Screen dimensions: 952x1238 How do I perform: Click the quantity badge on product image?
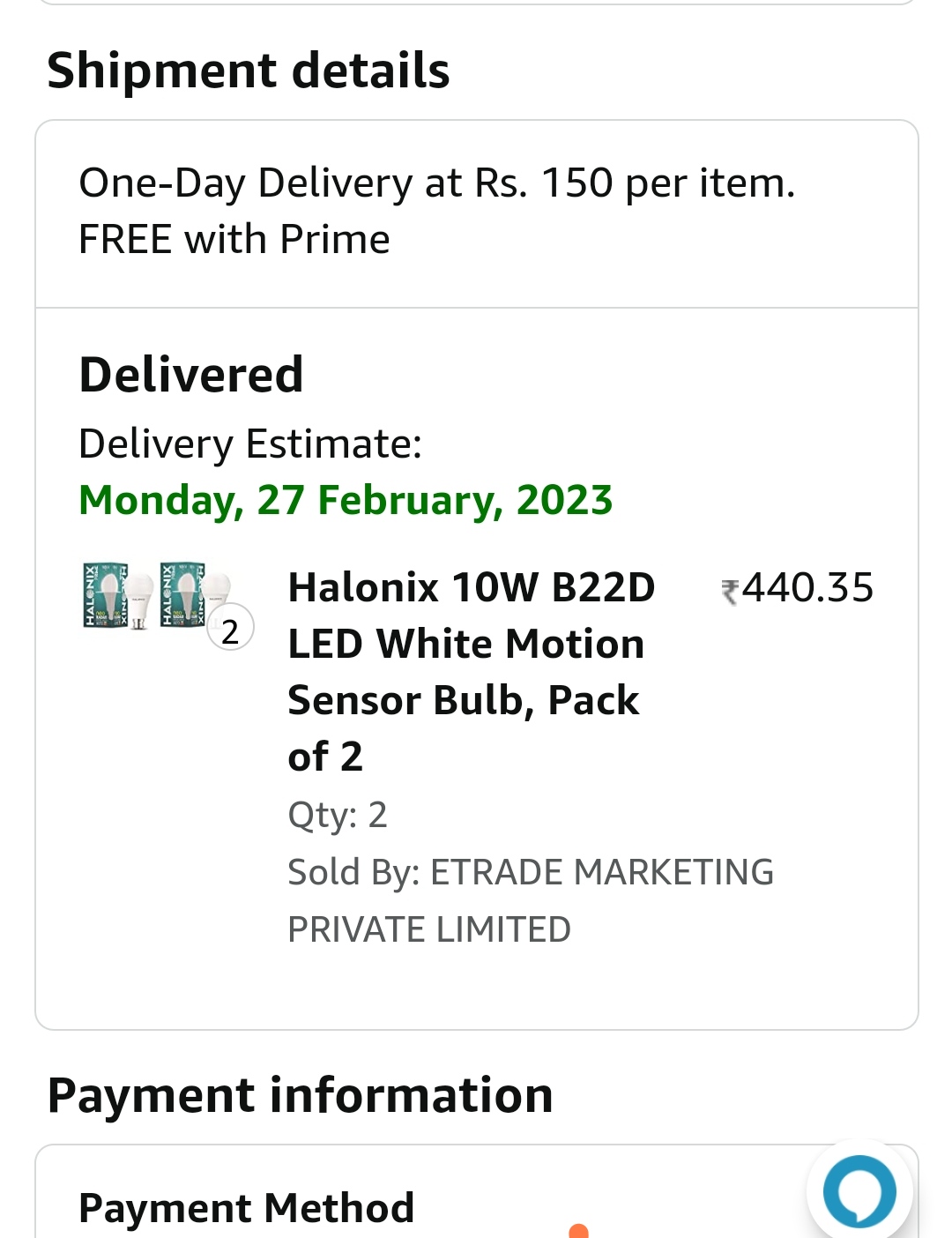(230, 630)
